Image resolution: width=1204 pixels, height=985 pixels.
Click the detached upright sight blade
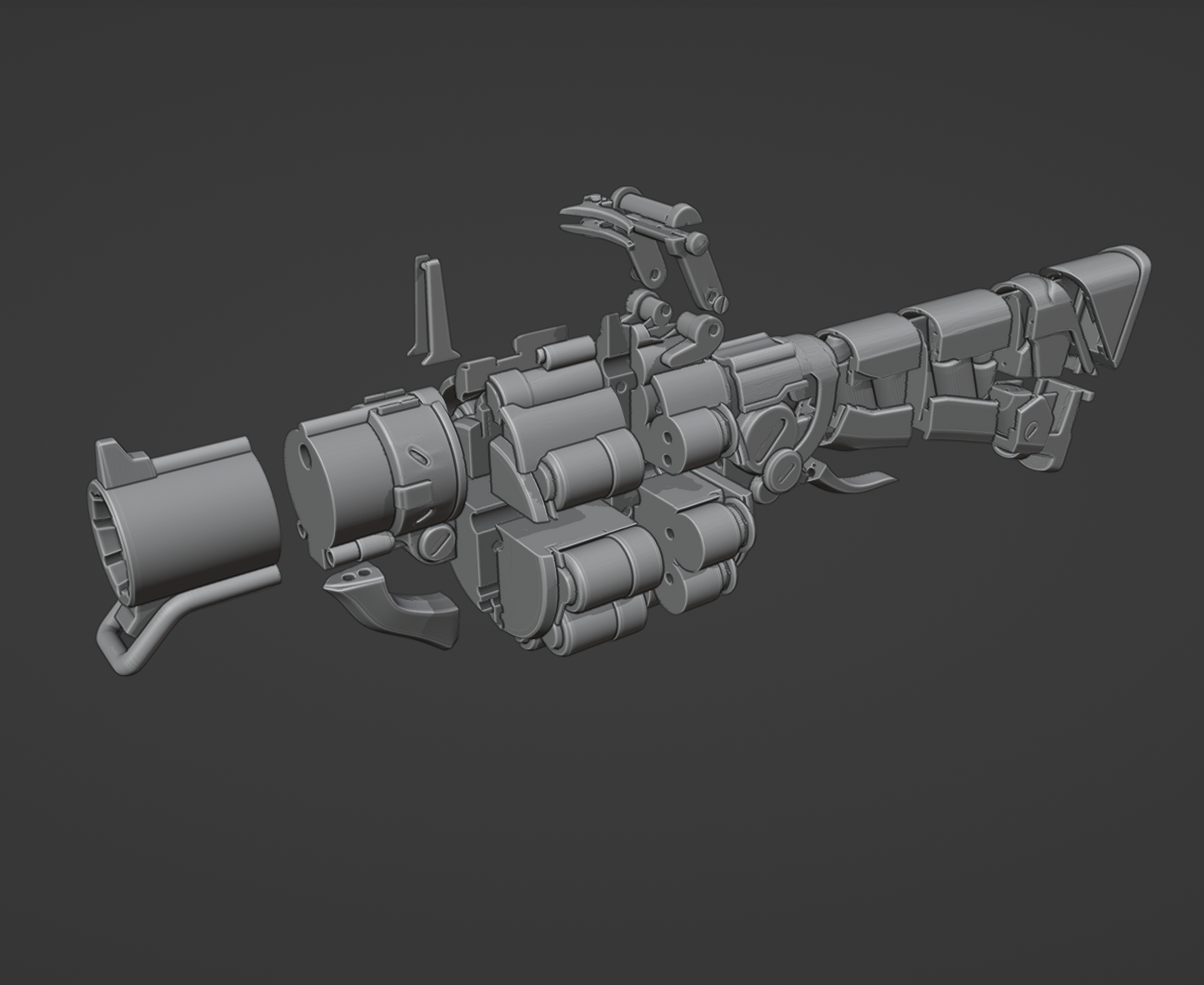click(431, 310)
